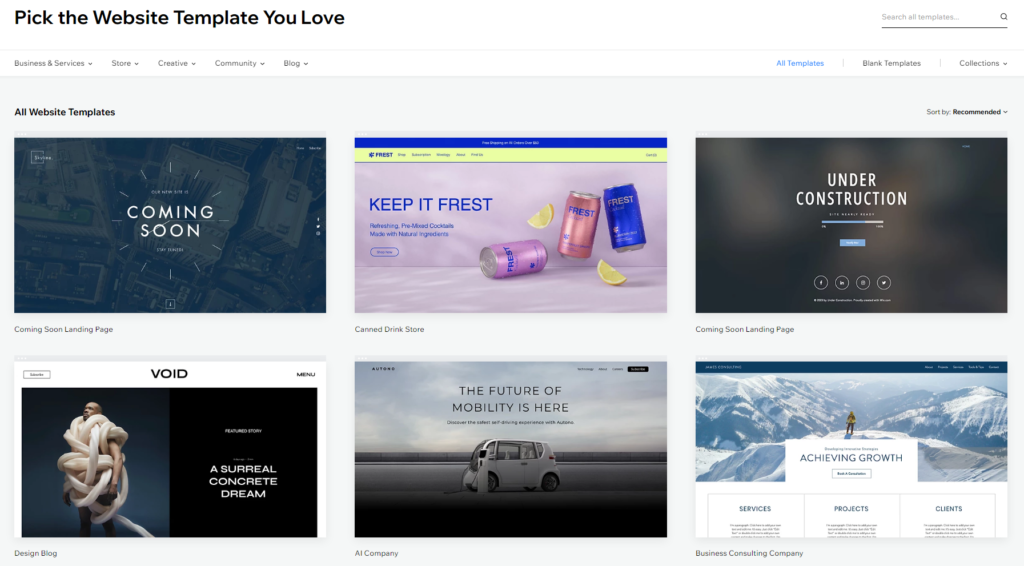
Task: Change the Sort by Recommended option
Action: (x=967, y=112)
